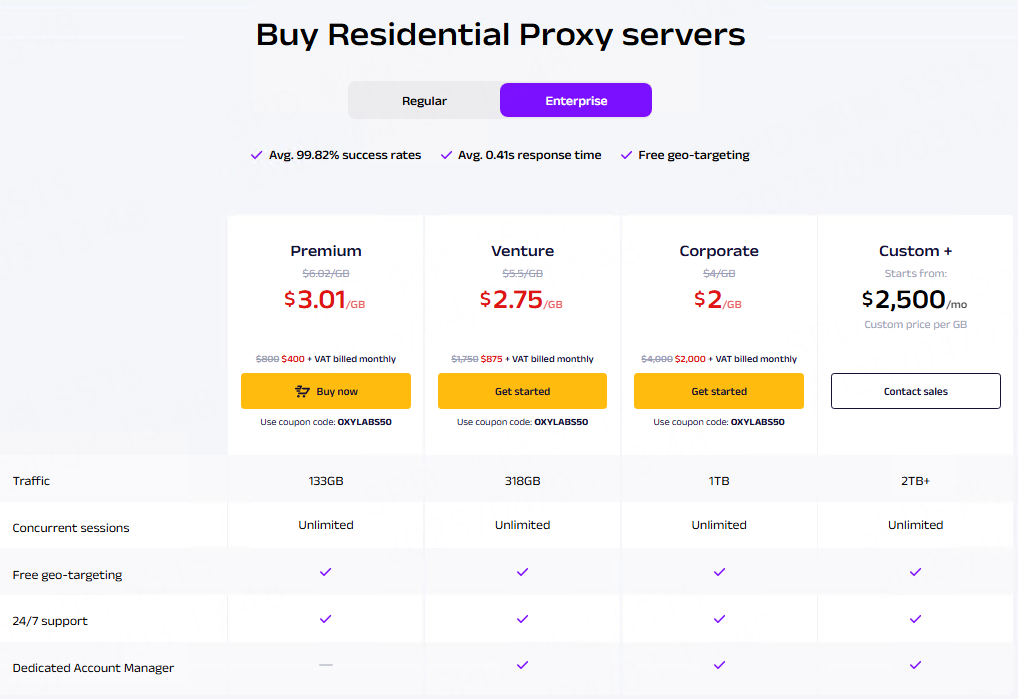
Task: Click Get started under Corporate plan
Action: point(719,391)
